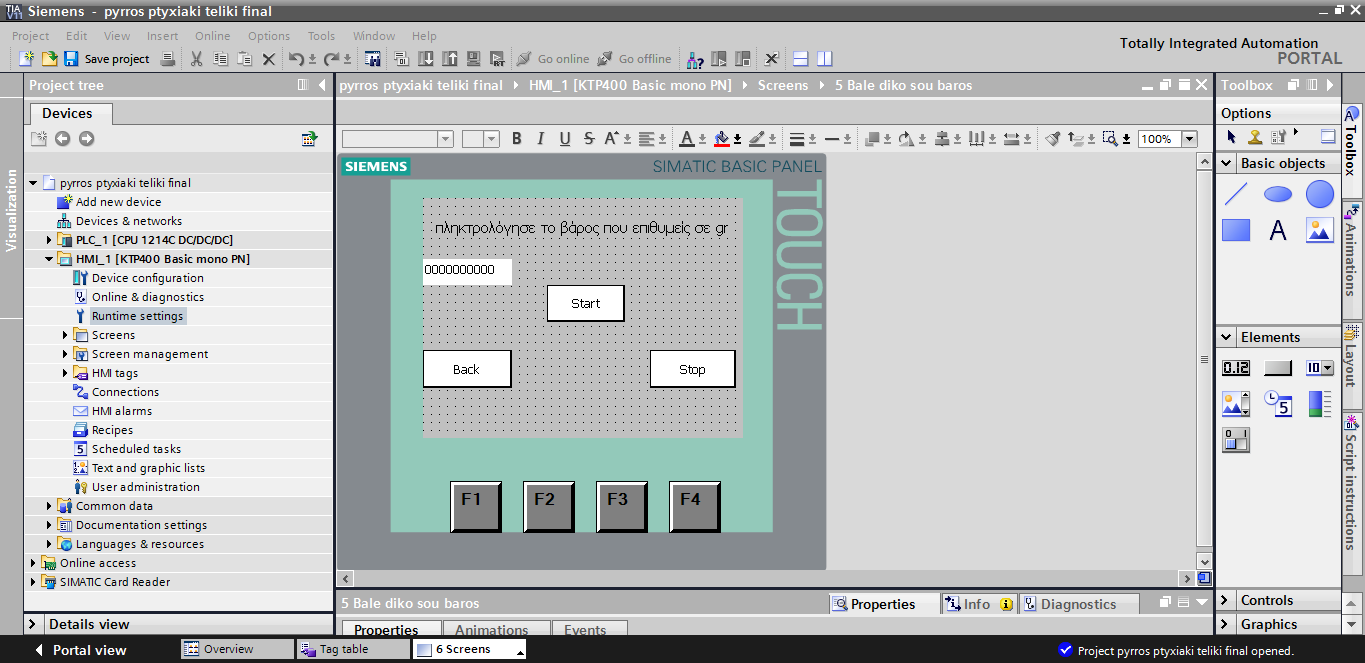Select Recipes in project tree
Viewport: 1365px width, 663px height.
[x=112, y=430]
